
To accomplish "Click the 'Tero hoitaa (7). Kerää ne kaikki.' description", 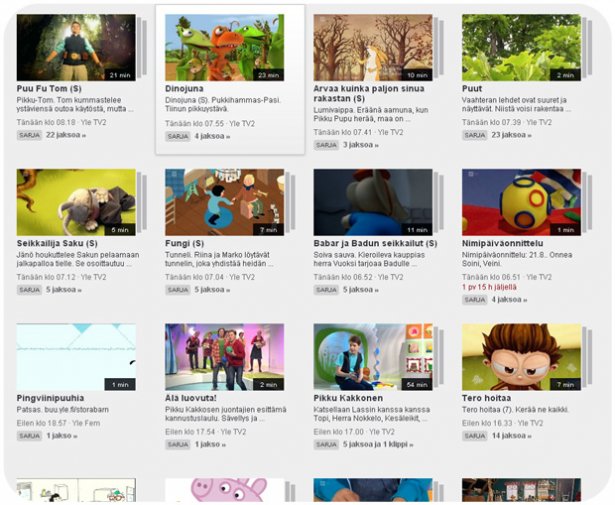I will [x=515, y=410].
